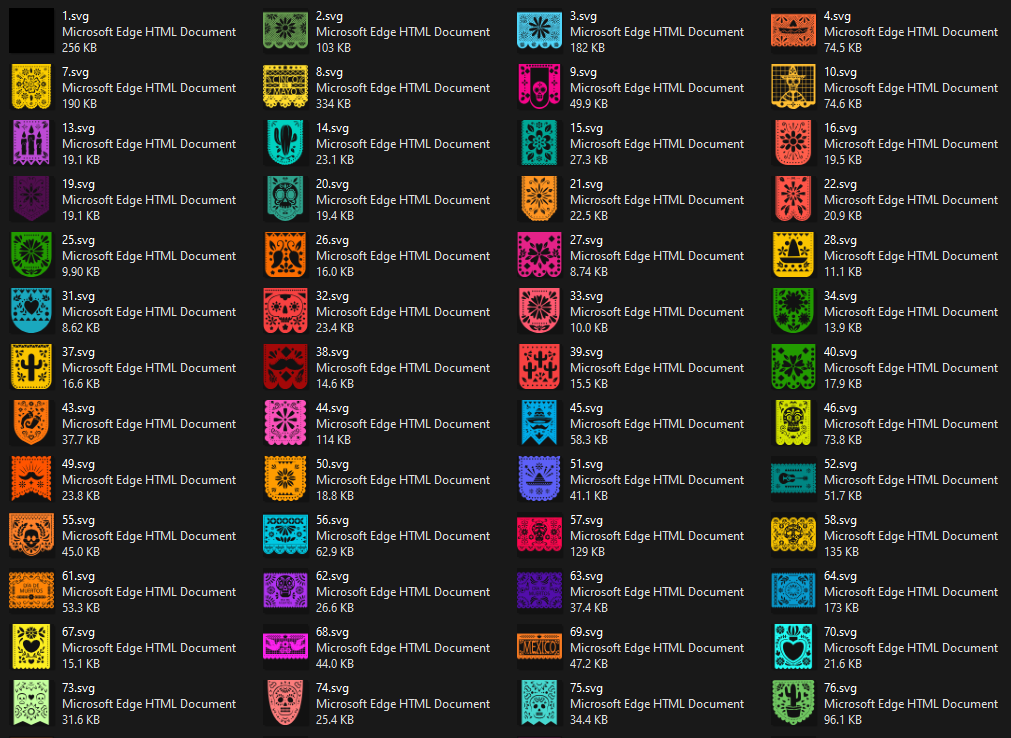Select the file name 25.svg

[78, 240]
